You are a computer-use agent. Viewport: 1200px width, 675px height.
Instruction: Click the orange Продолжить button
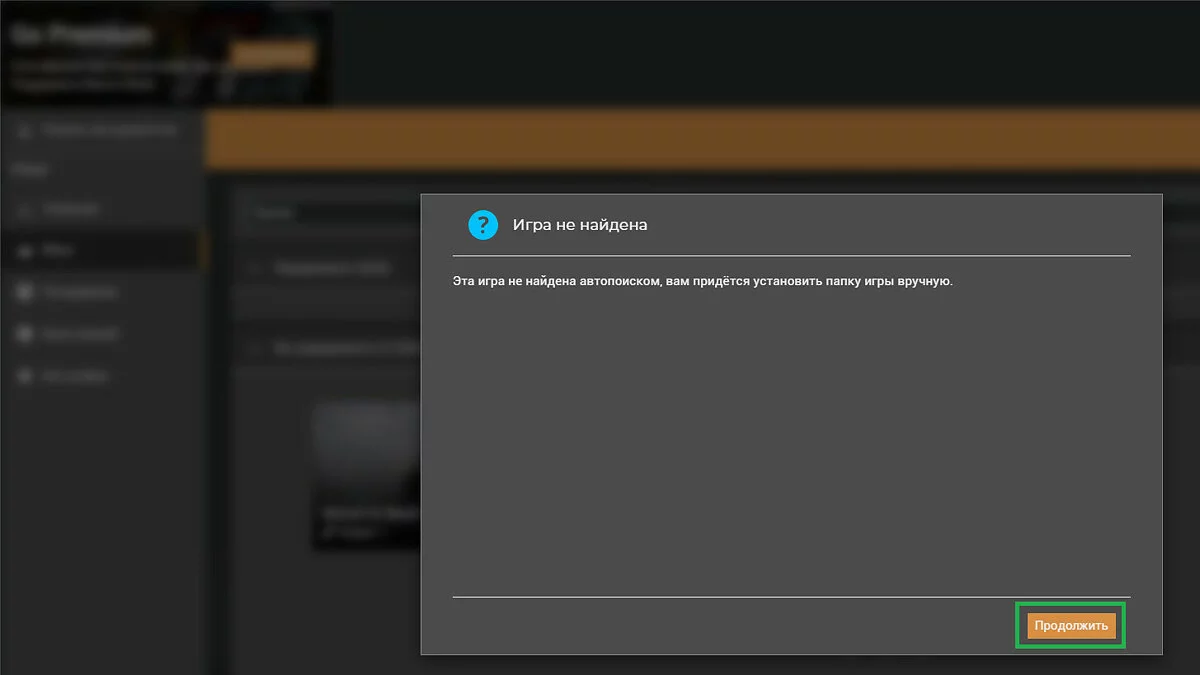click(1071, 626)
